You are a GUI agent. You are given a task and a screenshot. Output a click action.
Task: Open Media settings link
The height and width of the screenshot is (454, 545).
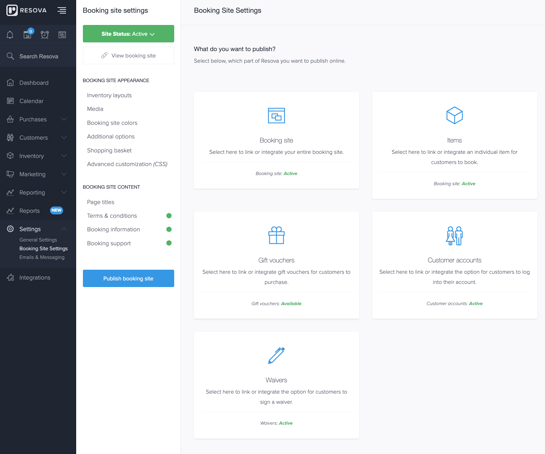click(x=95, y=109)
